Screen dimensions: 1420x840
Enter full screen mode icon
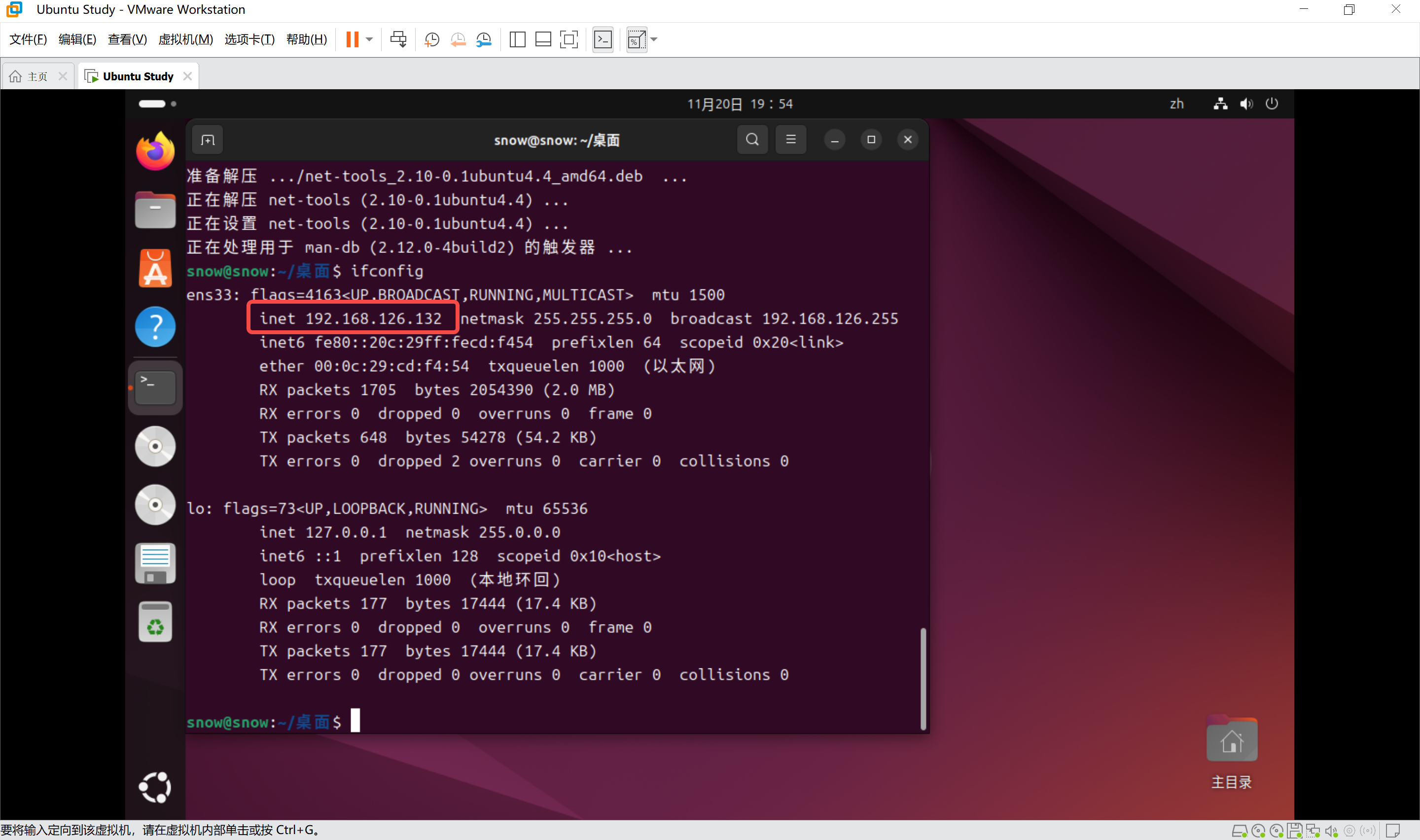coord(569,39)
